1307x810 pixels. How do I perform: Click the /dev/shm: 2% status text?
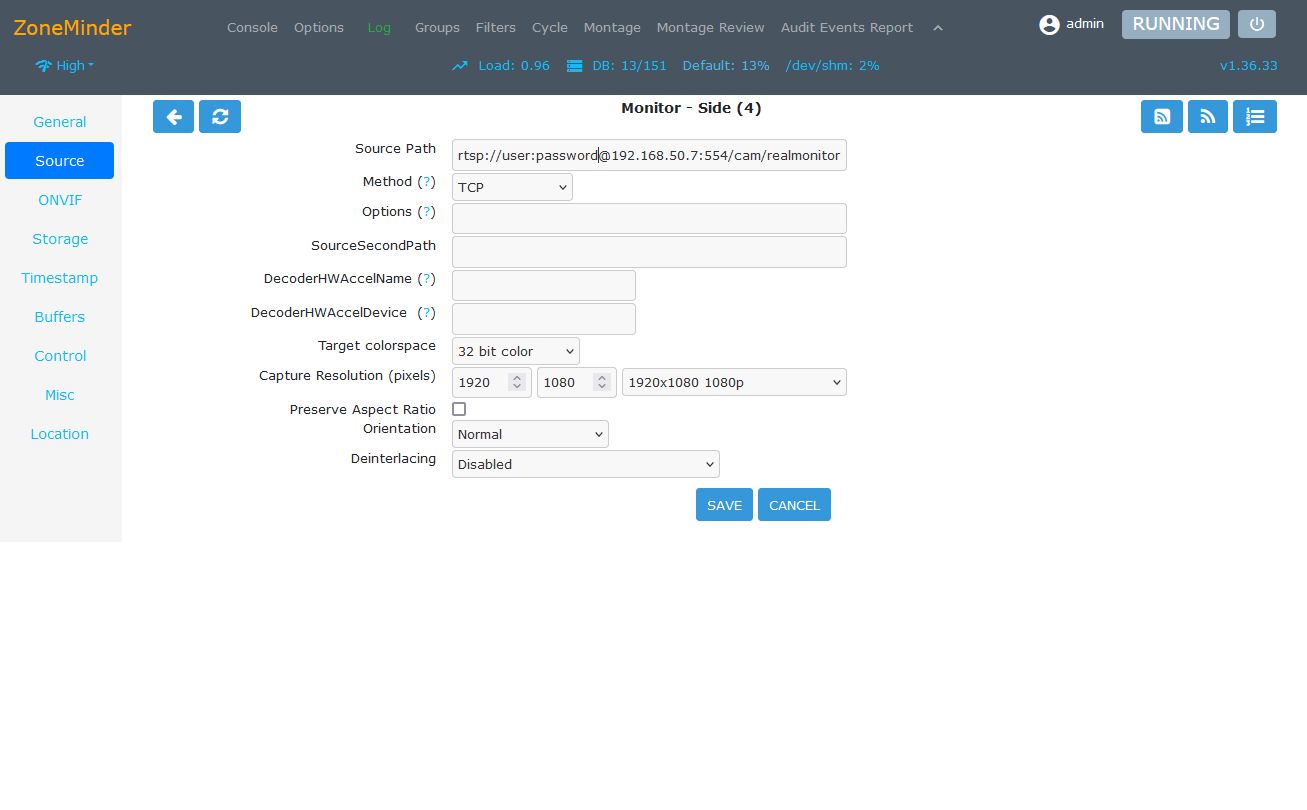coord(833,66)
